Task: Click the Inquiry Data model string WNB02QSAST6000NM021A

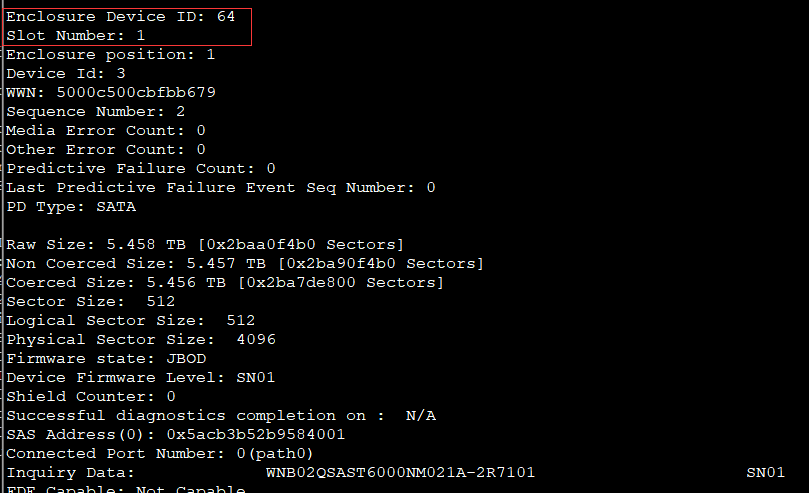Action: (x=365, y=472)
